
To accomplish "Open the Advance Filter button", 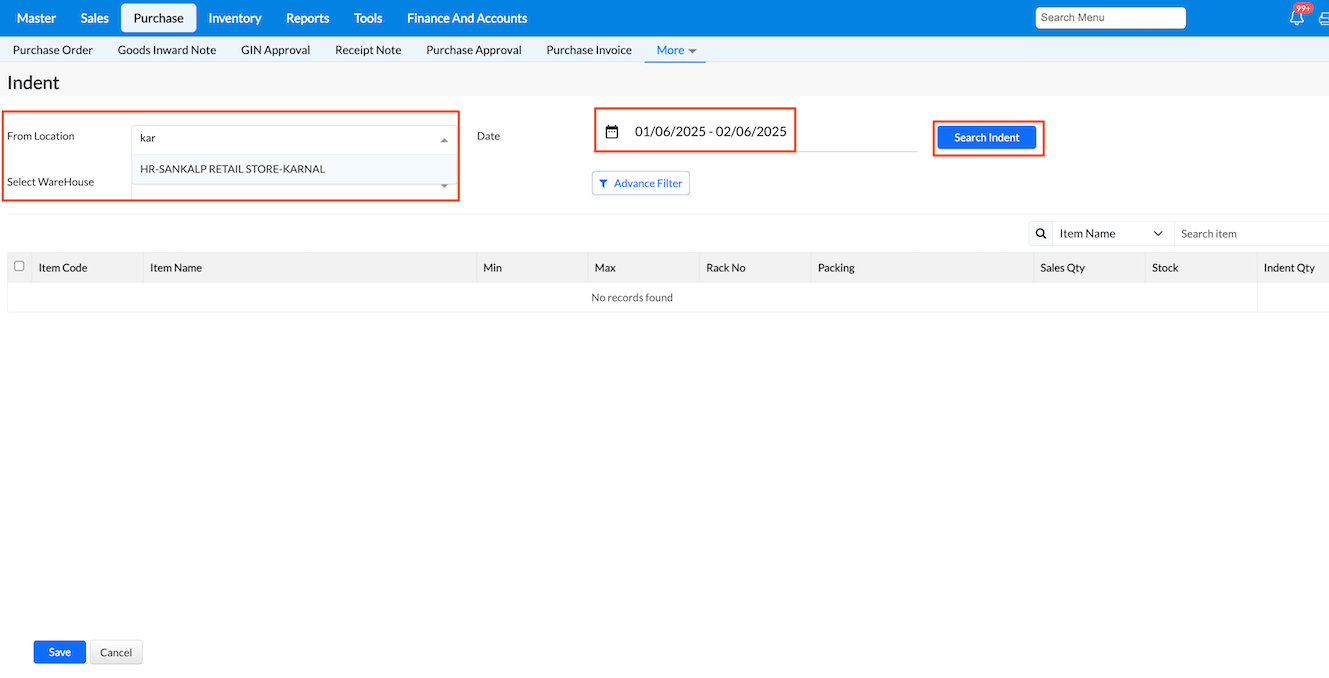I will coord(641,183).
